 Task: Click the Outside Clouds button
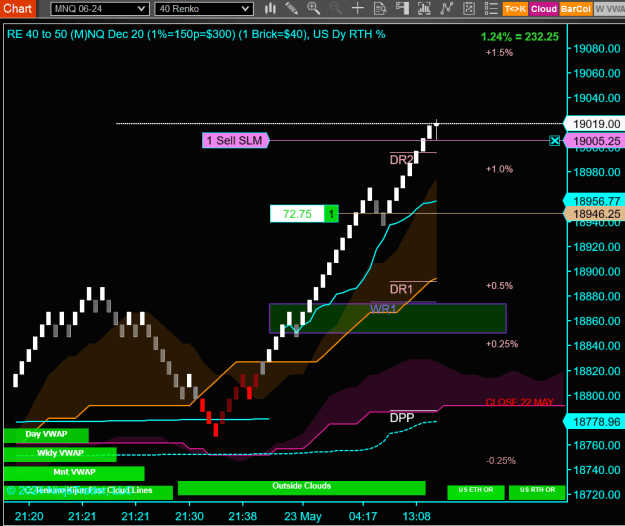click(301, 488)
